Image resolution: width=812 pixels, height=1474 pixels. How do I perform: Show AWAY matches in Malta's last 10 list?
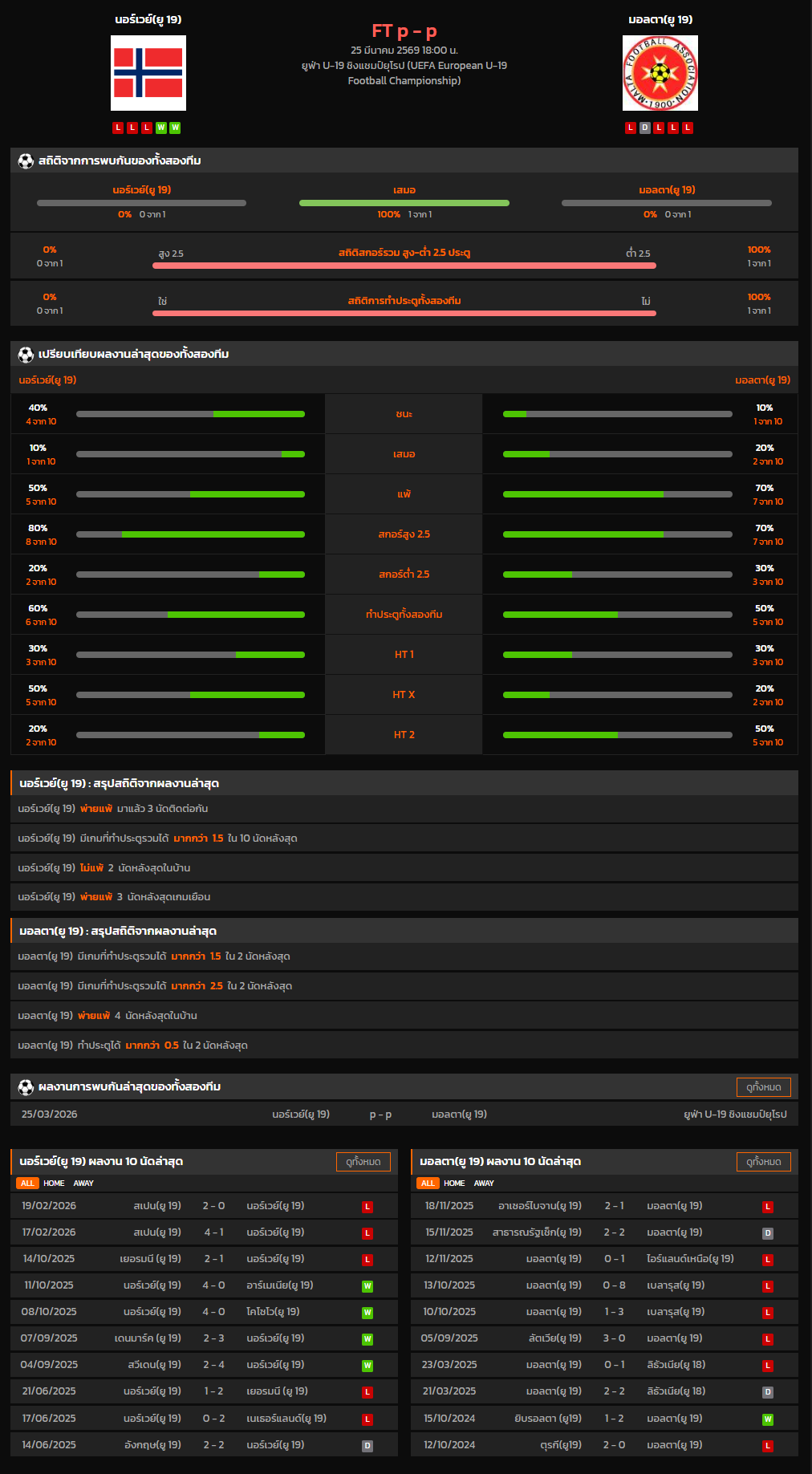[484, 1184]
